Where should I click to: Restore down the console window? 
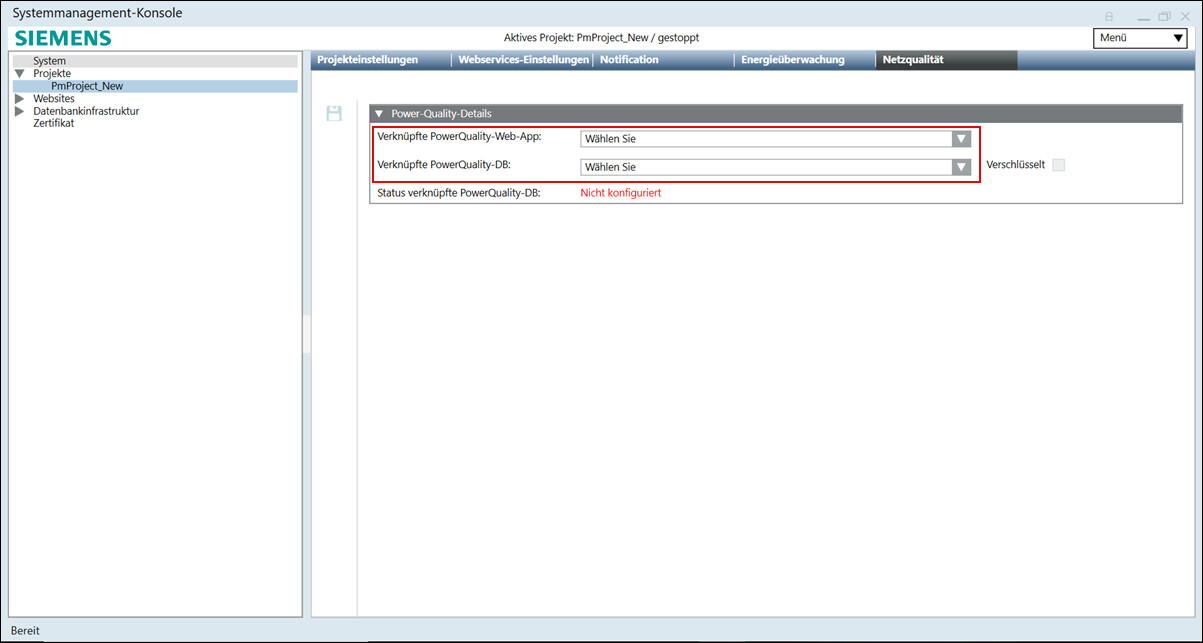1164,17
